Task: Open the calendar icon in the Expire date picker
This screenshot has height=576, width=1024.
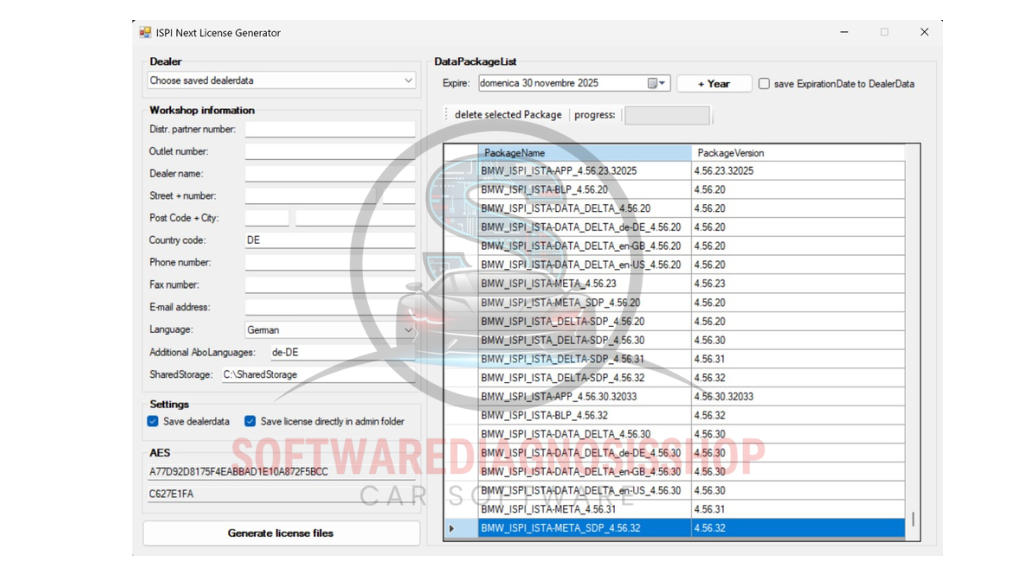Action: [652, 83]
